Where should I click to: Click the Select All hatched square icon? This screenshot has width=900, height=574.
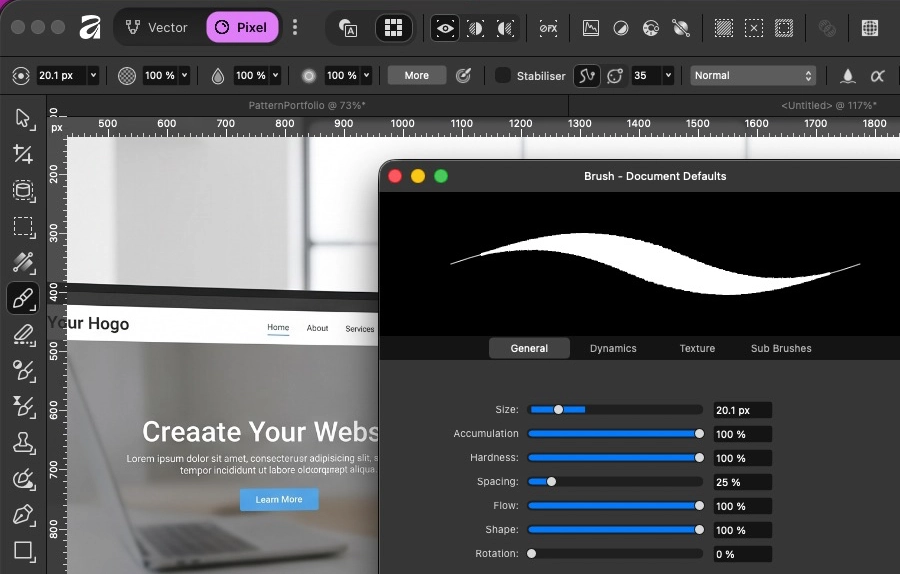click(x=724, y=28)
